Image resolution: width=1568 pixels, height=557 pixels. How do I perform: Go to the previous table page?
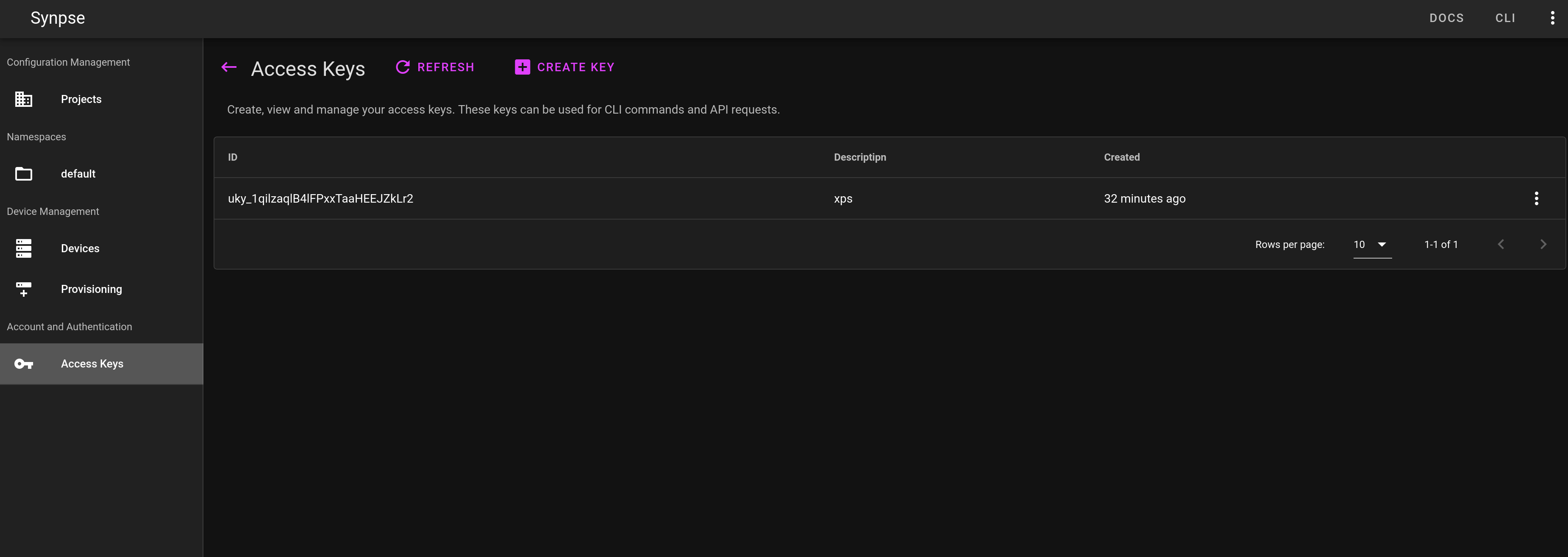pos(1501,245)
